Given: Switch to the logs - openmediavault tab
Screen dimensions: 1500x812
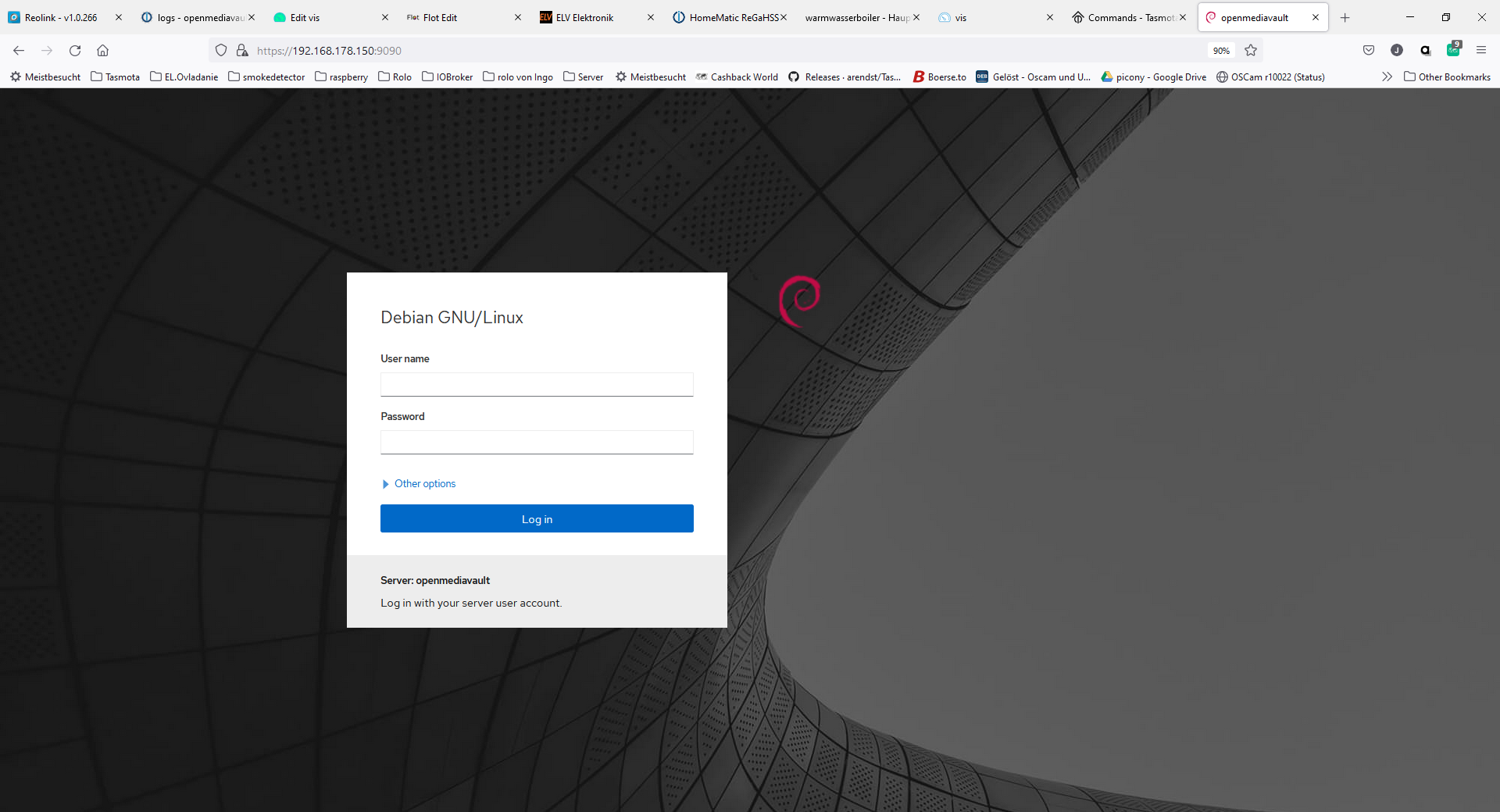Looking at the screenshot, I should (194, 17).
